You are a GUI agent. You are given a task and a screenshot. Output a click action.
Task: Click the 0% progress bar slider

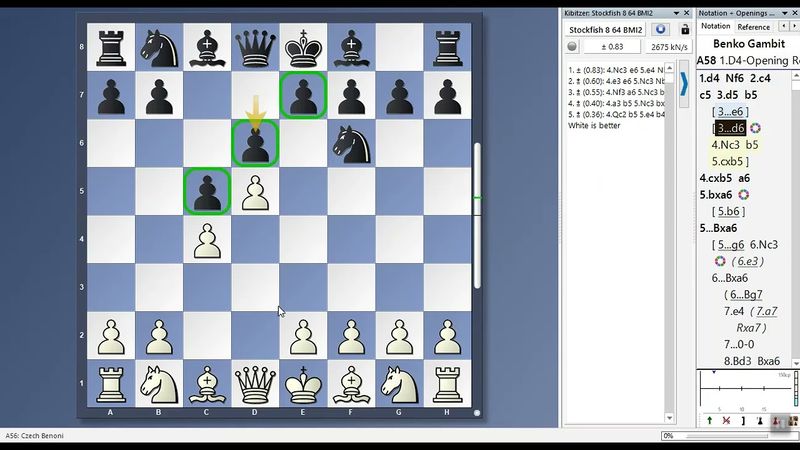pyautogui.click(x=728, y=436)
